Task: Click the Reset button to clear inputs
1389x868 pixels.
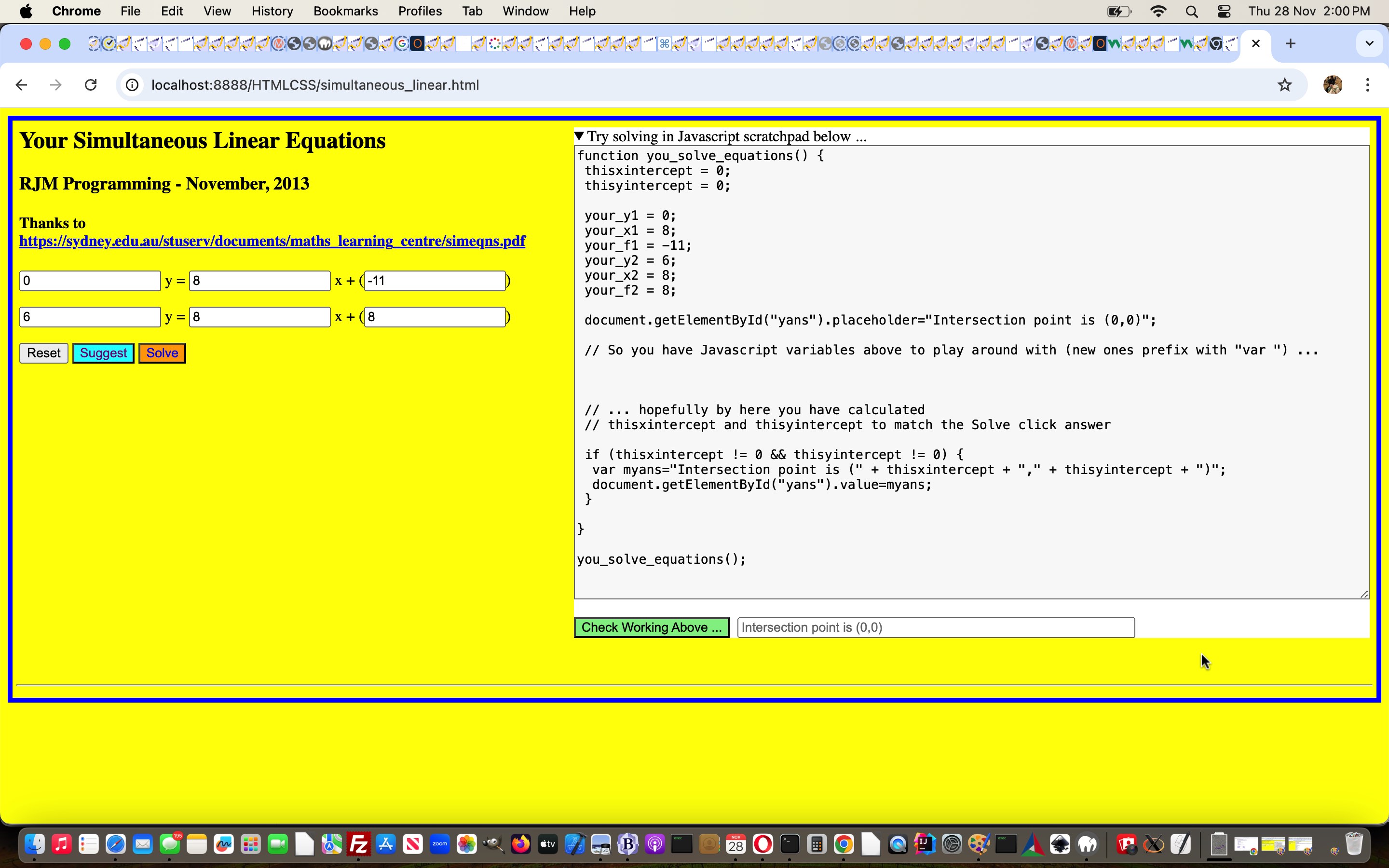Action: point(43,353)
